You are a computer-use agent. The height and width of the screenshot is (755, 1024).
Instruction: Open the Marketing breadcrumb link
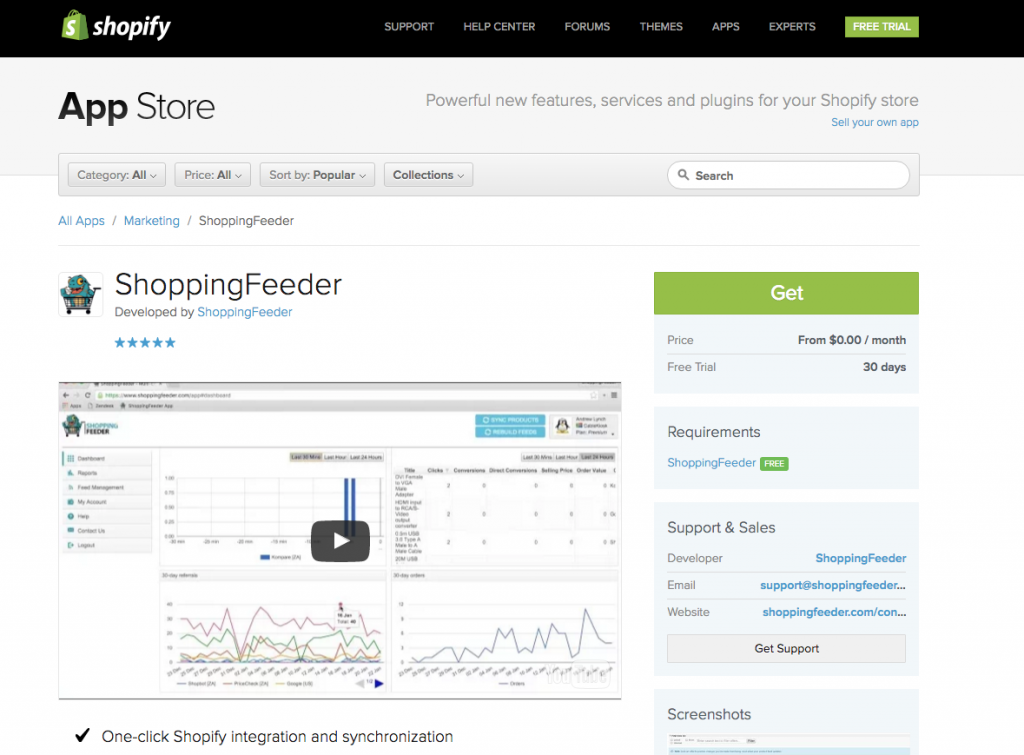click(x=152, y=221)
